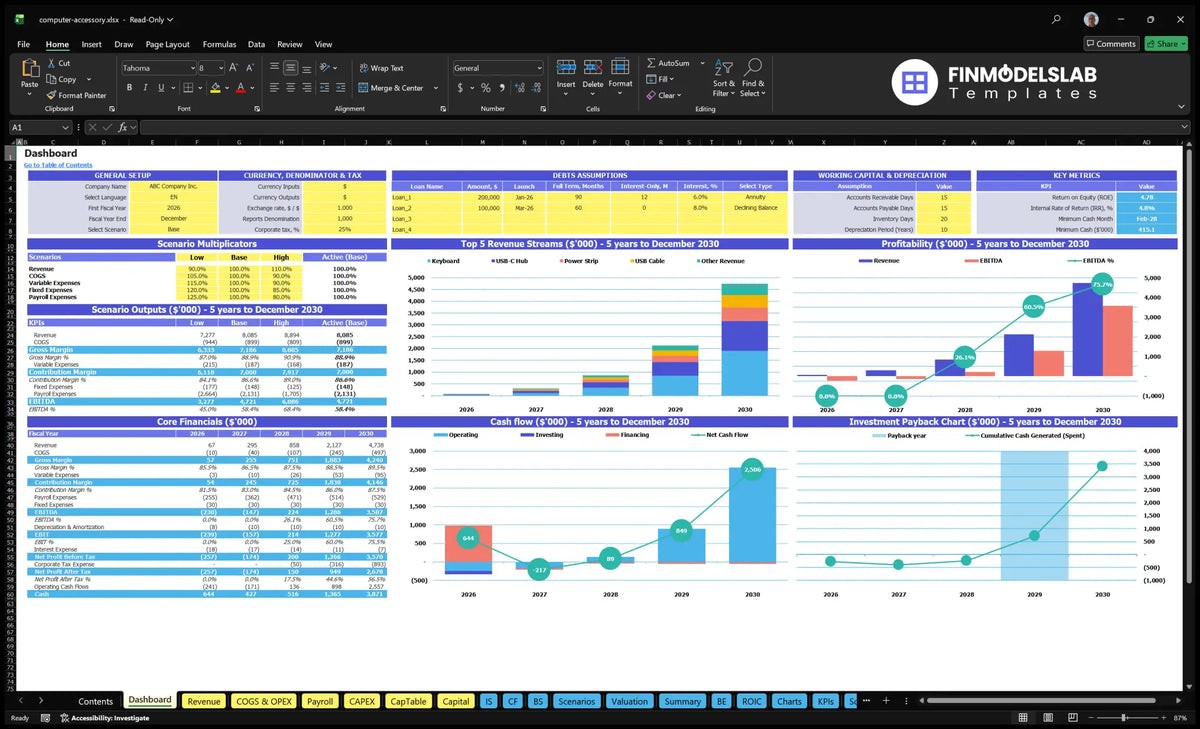Viewport: 1200px width, 729px height.
Task: Click the Cut scissors icon
Action: [51, 63]
